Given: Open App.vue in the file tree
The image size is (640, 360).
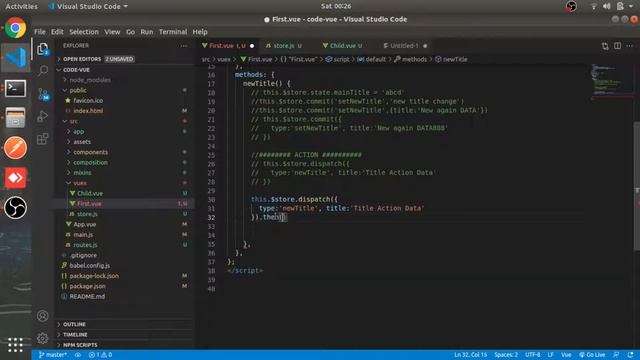Looking at the screenshot, I should click(x=124, y=224).
